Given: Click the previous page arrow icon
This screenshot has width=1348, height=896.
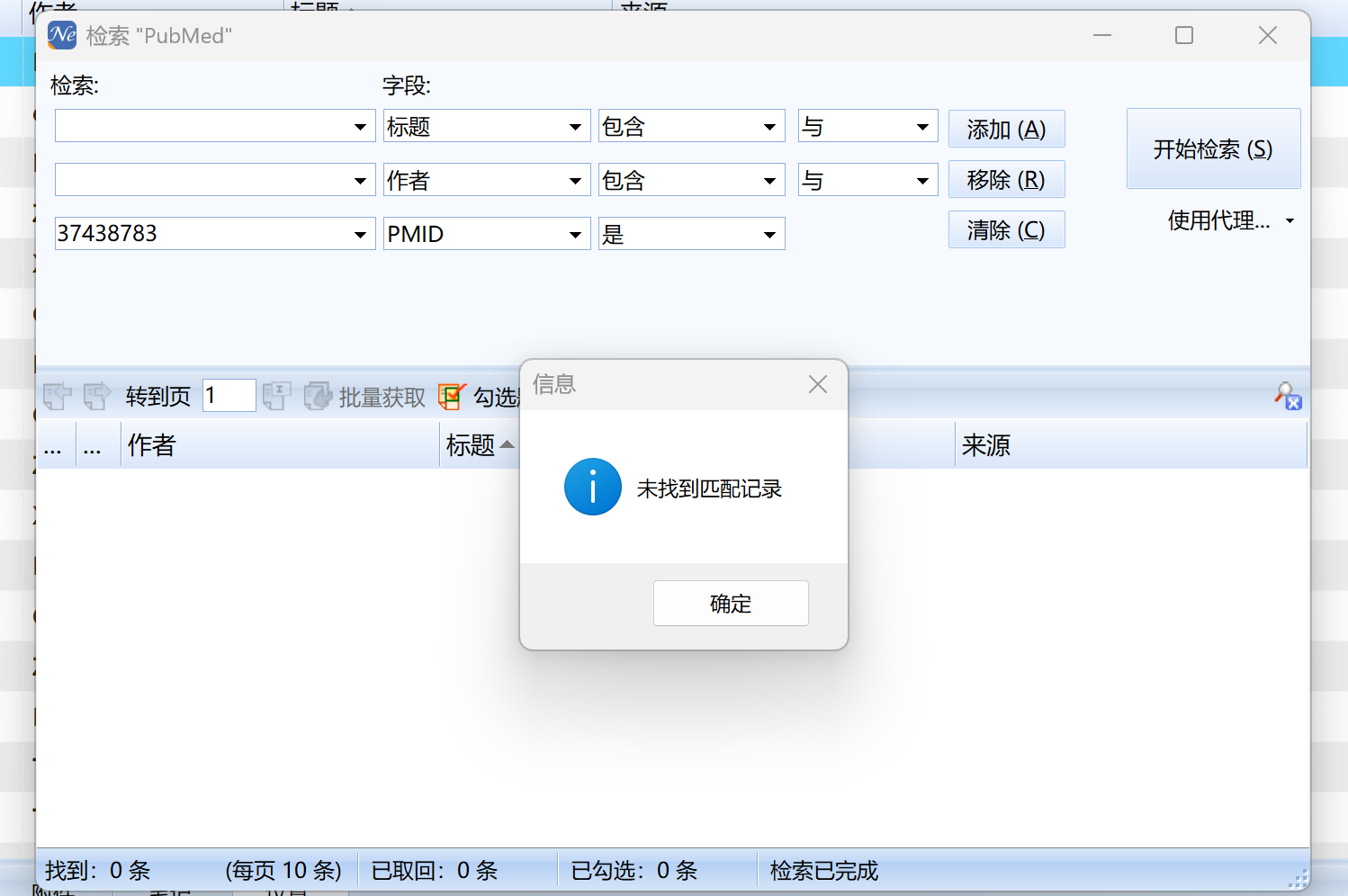Looking at the screenshot, I should click(x=56, y=396).
